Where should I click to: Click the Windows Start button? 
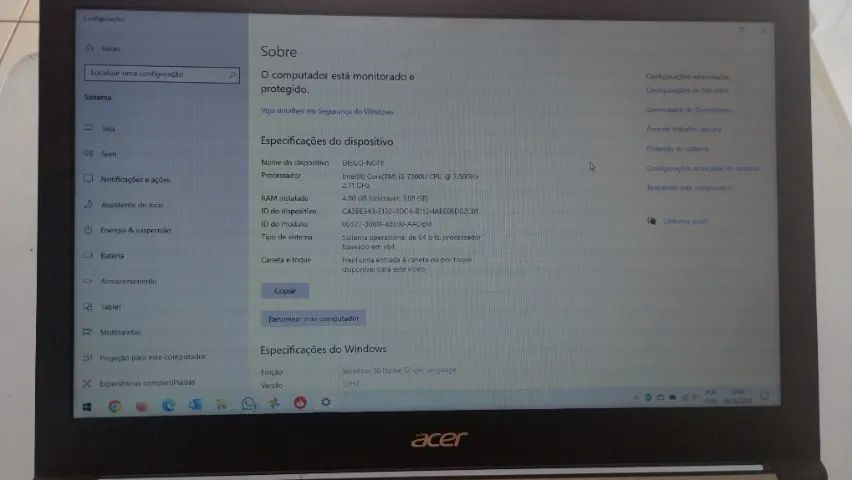[87, 407]
